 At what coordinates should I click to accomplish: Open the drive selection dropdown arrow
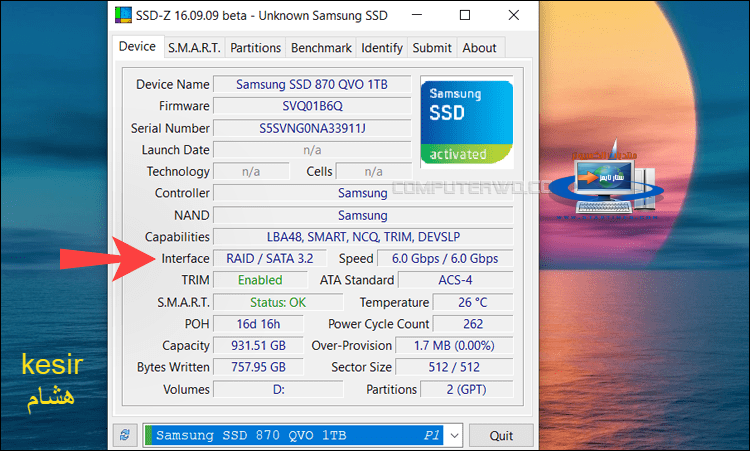click(x=454, y=436)
